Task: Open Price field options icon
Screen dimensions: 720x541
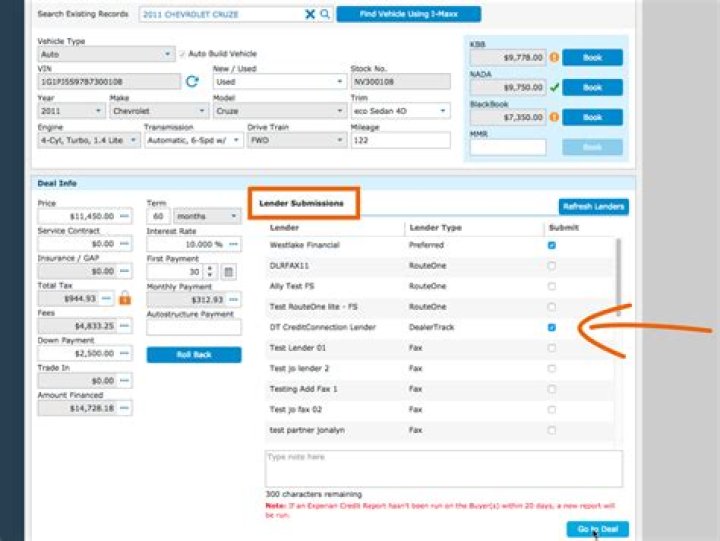Action: [x=124, y=216]
